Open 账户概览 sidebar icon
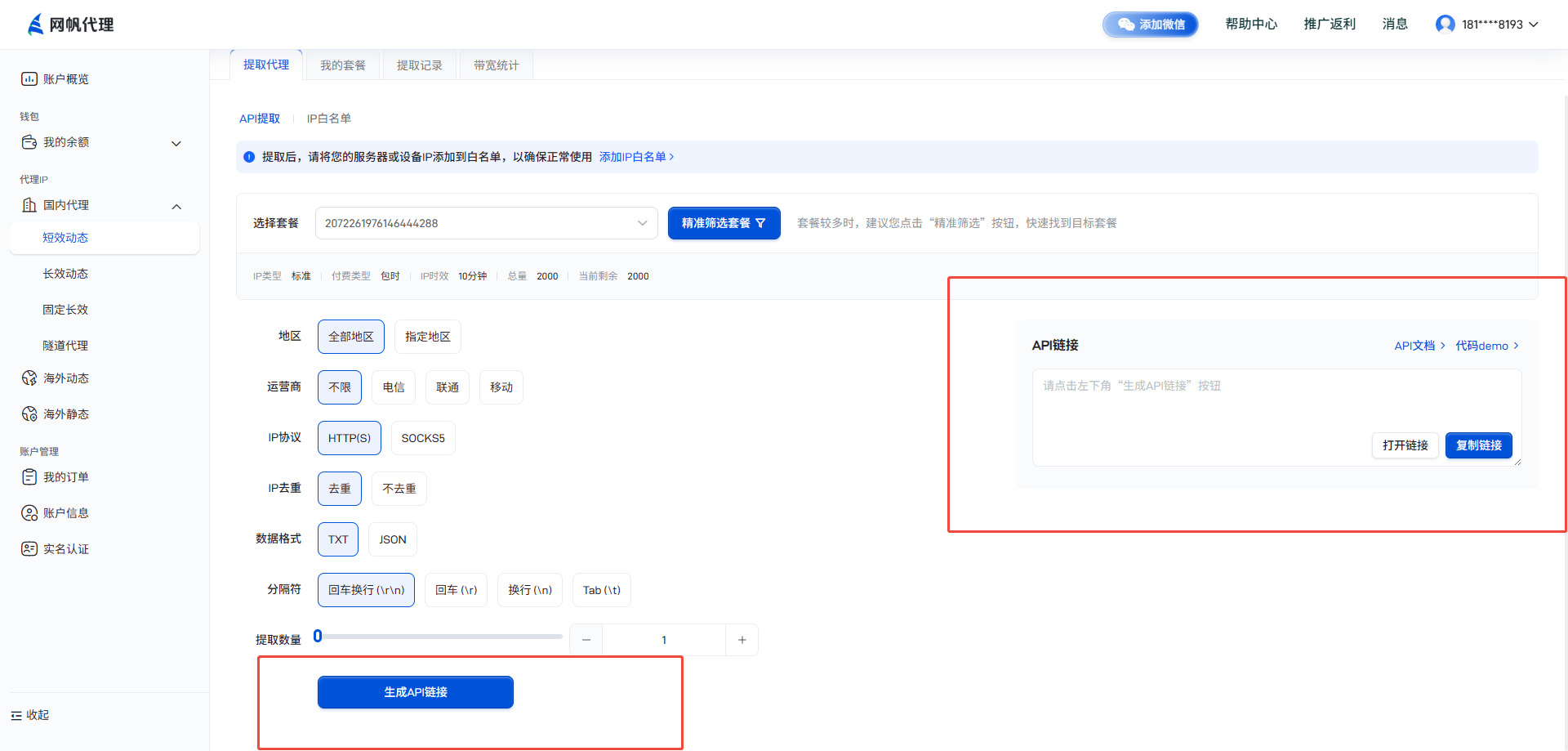 (x=29, y=79)
